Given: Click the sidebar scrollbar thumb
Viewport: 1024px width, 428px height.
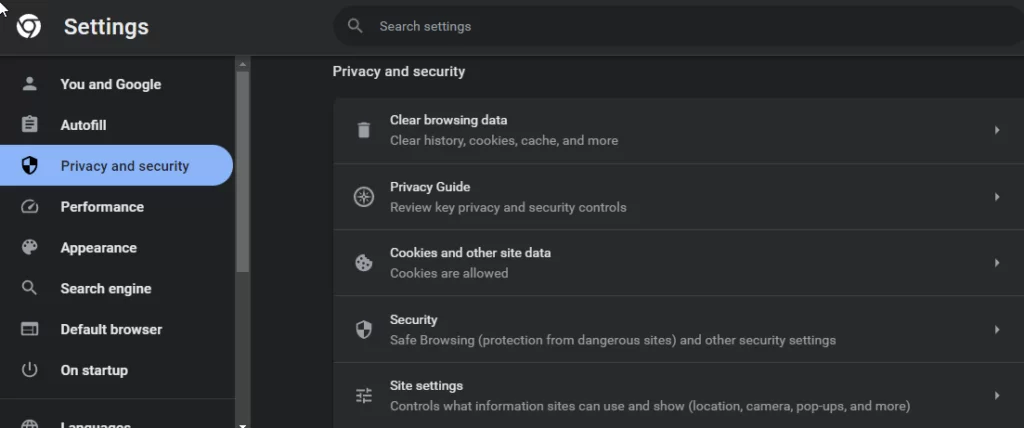Looking at the screenshot, I should (x=243, y=171).
